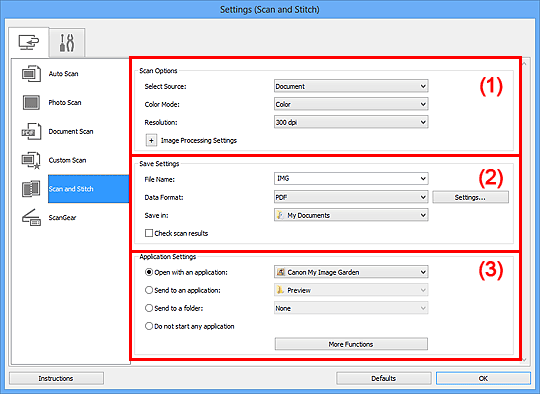Click the Defaults button
The width and height of the screenshot is (540, 394).
tap(384, 378)
